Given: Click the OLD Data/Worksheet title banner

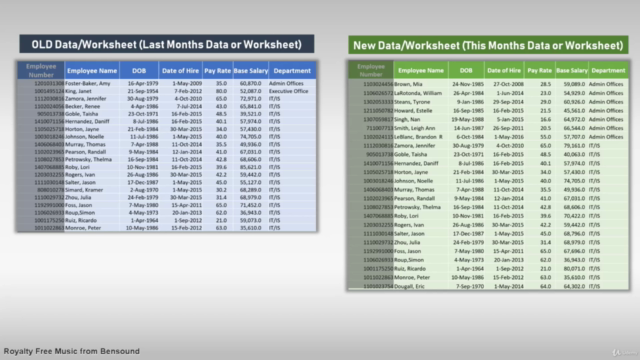Looking at the screenshot, I should tap(167, 44).
